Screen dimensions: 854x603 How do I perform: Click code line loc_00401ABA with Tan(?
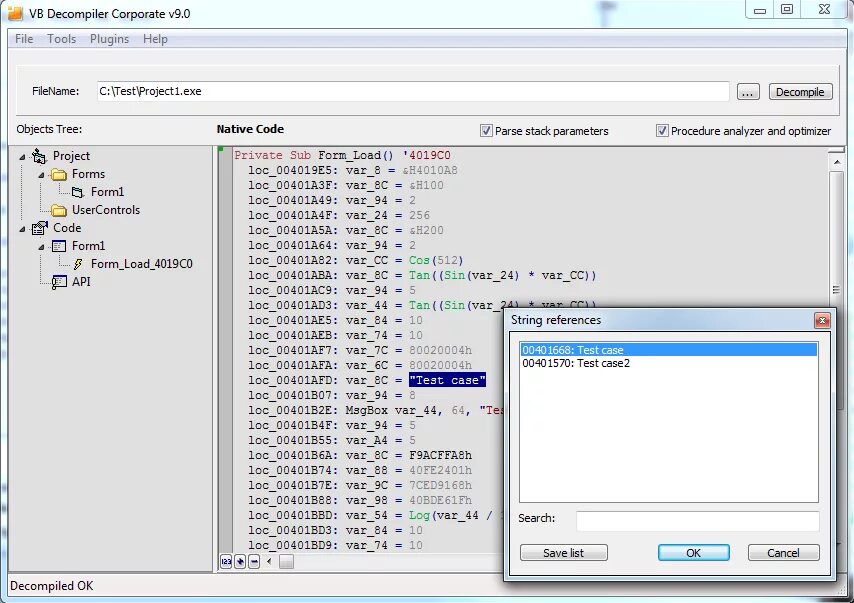point(423,276)
